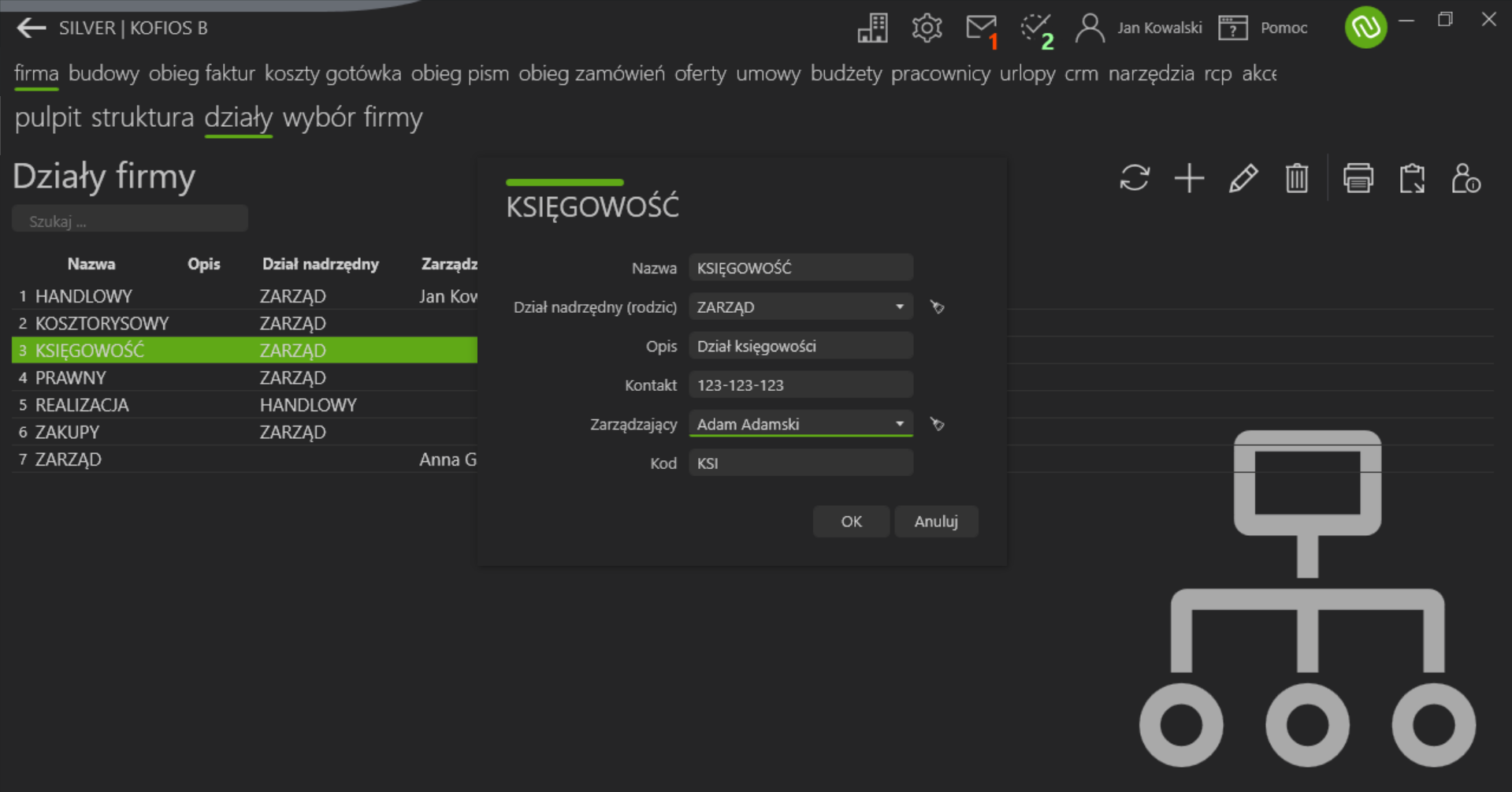Switch to the struktura tab
The height and width of the screenshot is (792, 1512).
[142, 117]
